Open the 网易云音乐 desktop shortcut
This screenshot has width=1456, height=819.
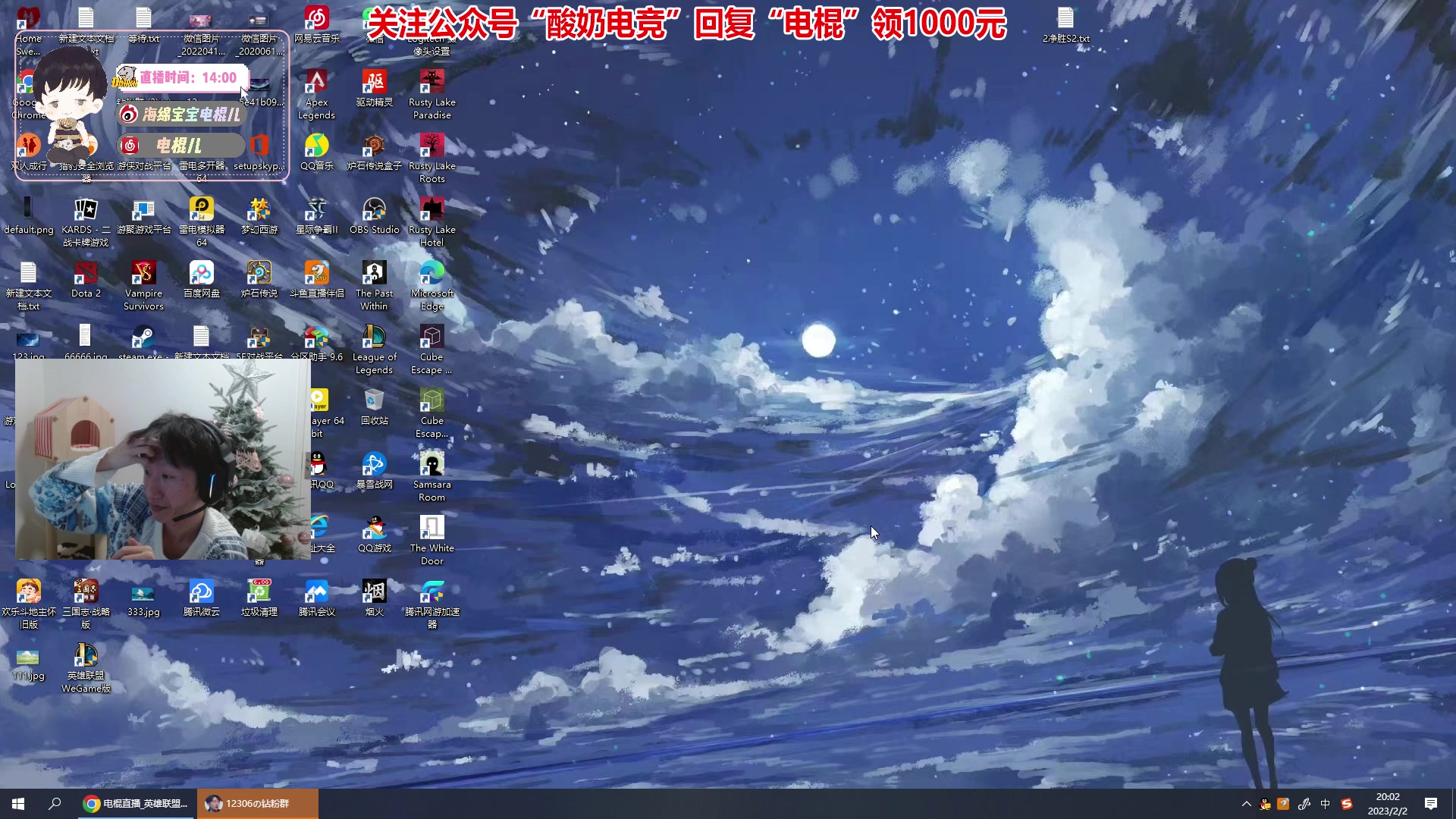point(316,24)
